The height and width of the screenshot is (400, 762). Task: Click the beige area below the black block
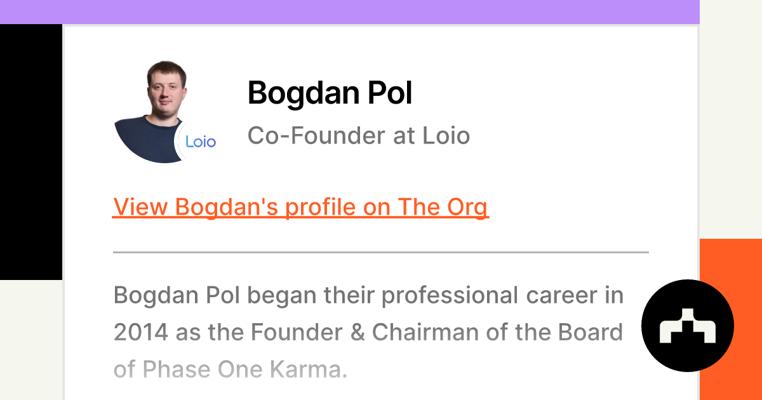(x=30, y=340)
